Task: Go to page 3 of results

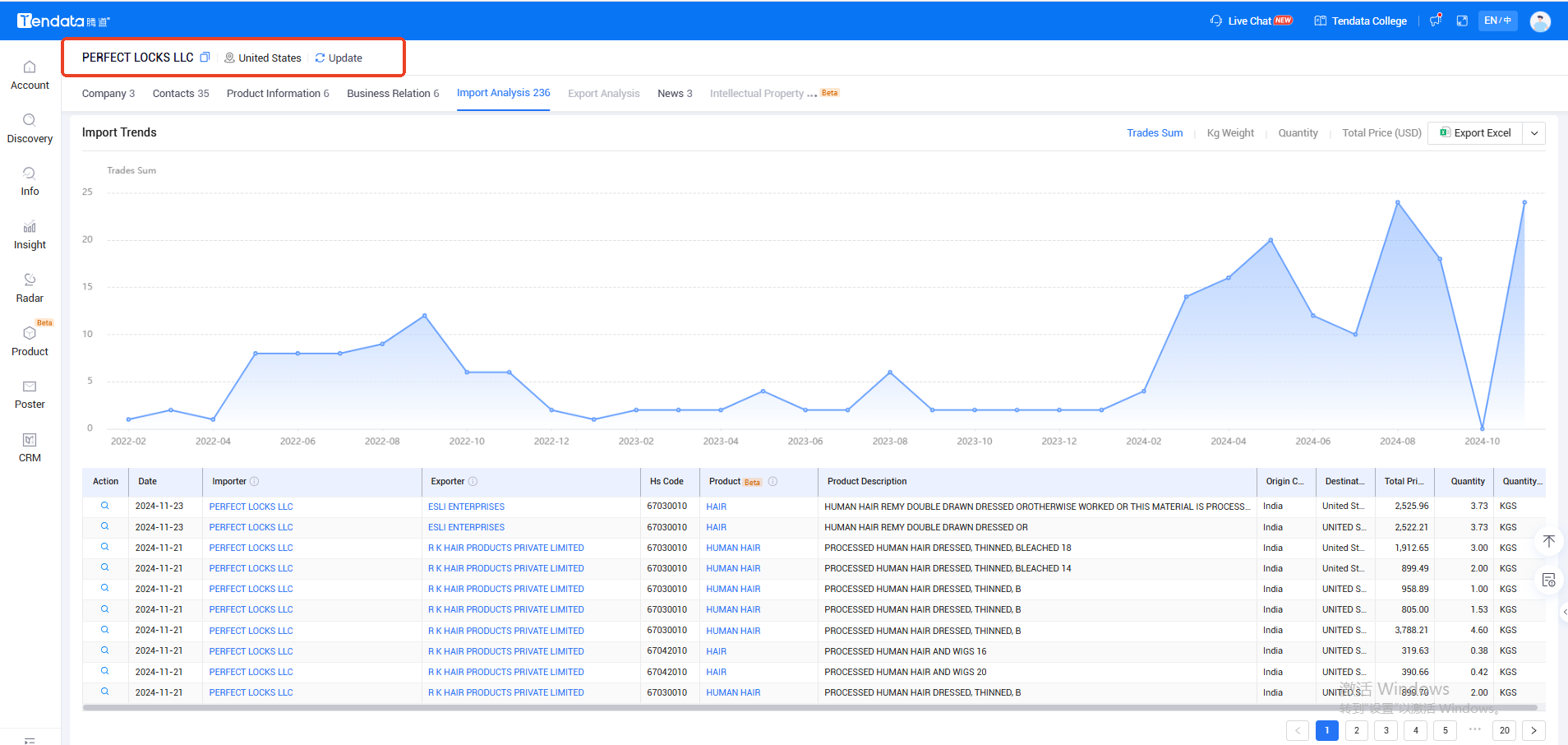Action: [x=1386, y=730]
